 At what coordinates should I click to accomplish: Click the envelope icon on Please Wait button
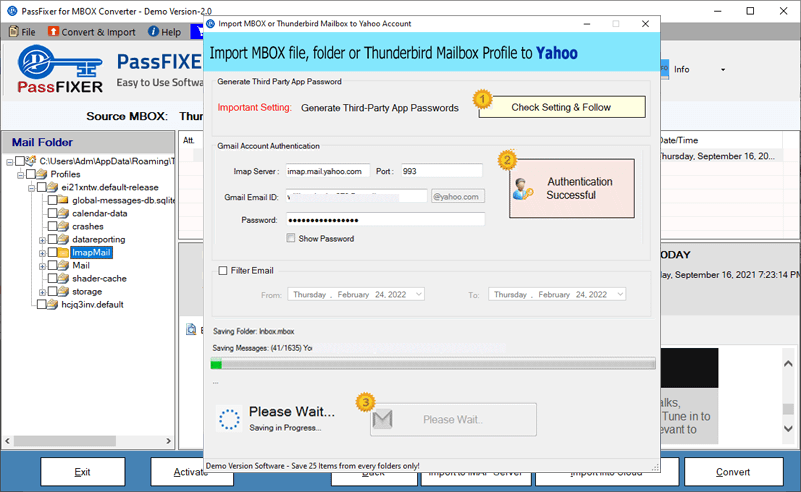tap(383, 419)
